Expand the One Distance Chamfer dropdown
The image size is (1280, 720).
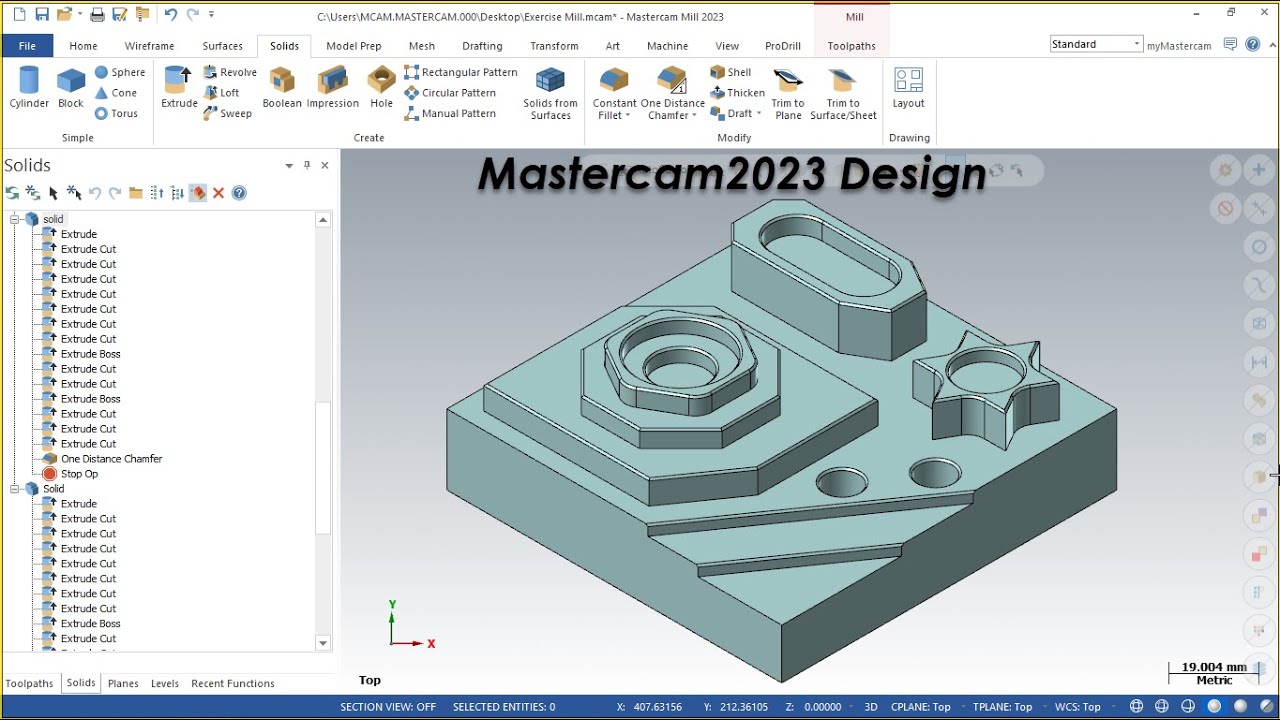click(x=694, y=116)
